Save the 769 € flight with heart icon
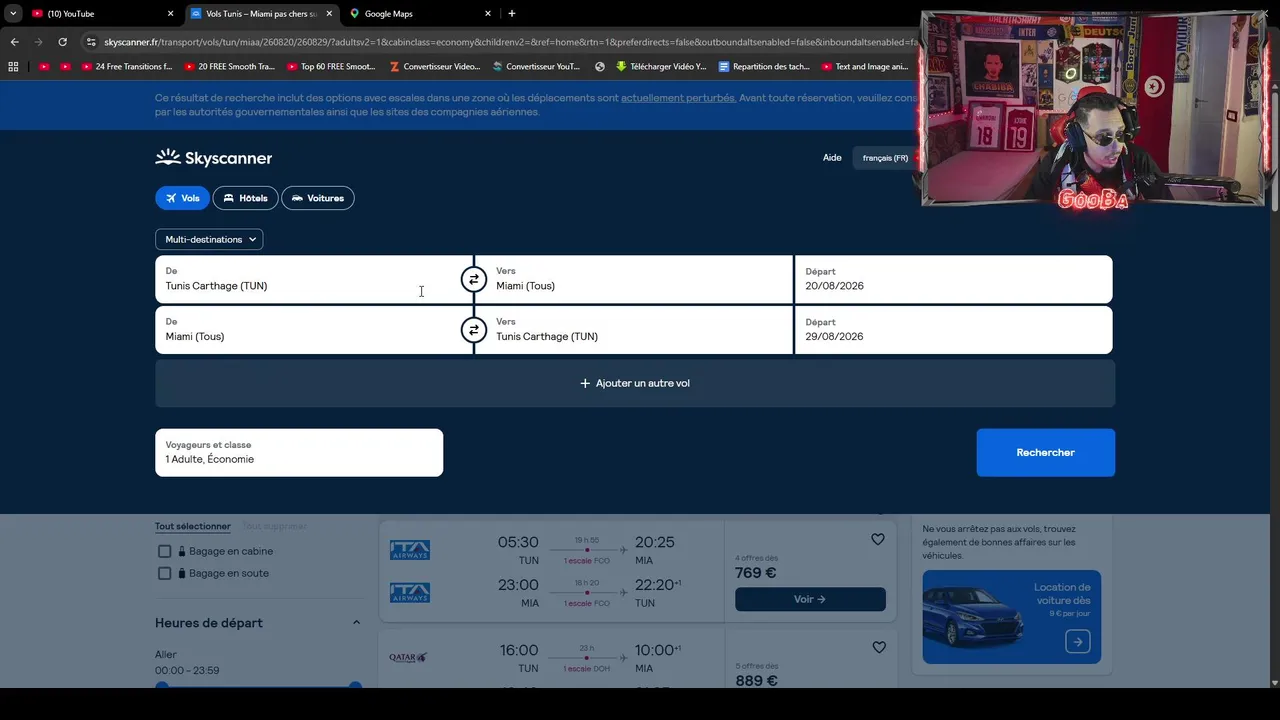Image resolution: width=1280 pixels, height=720 pixels. 877,539
